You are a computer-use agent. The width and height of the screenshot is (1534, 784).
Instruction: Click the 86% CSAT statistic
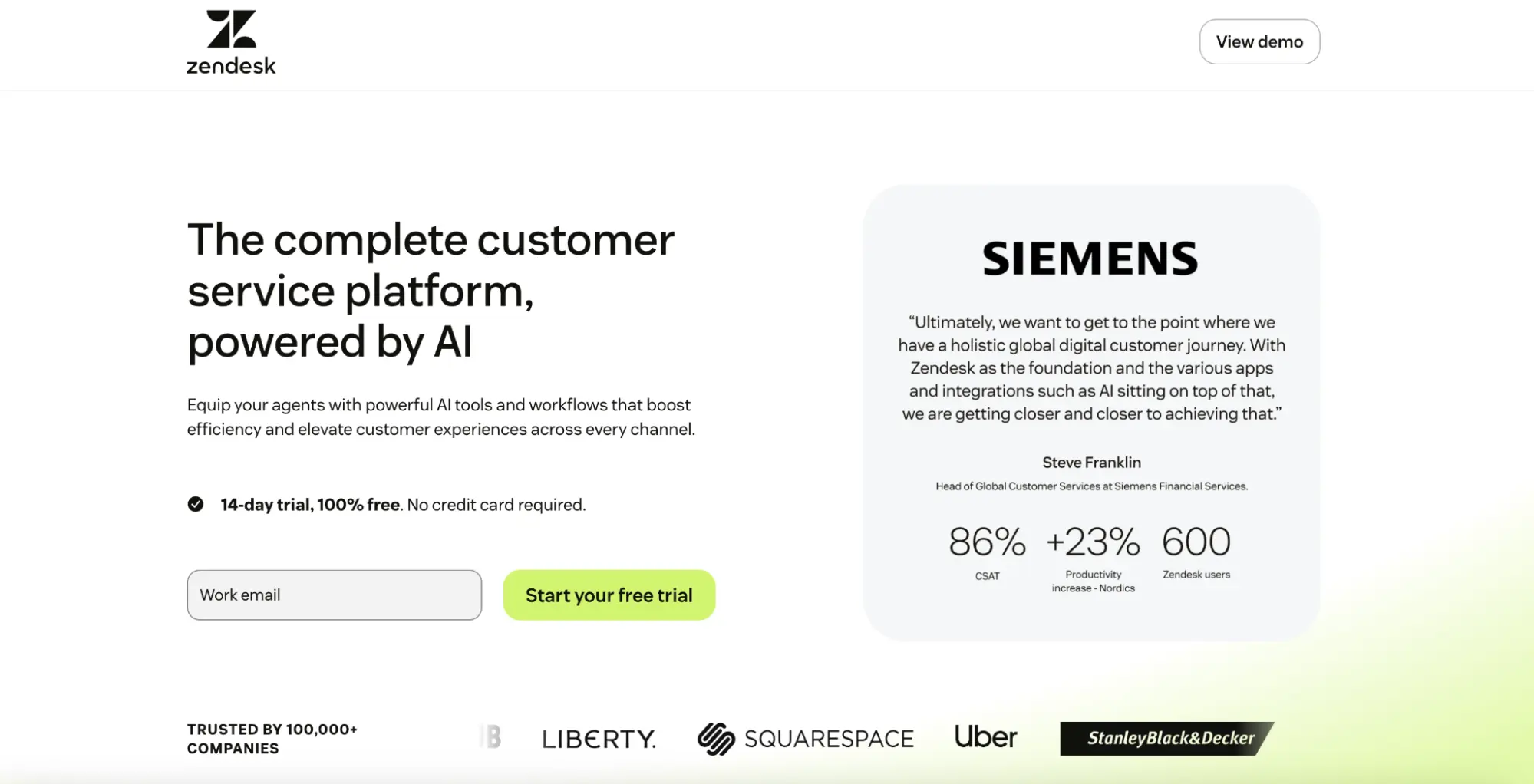[986, 543]
